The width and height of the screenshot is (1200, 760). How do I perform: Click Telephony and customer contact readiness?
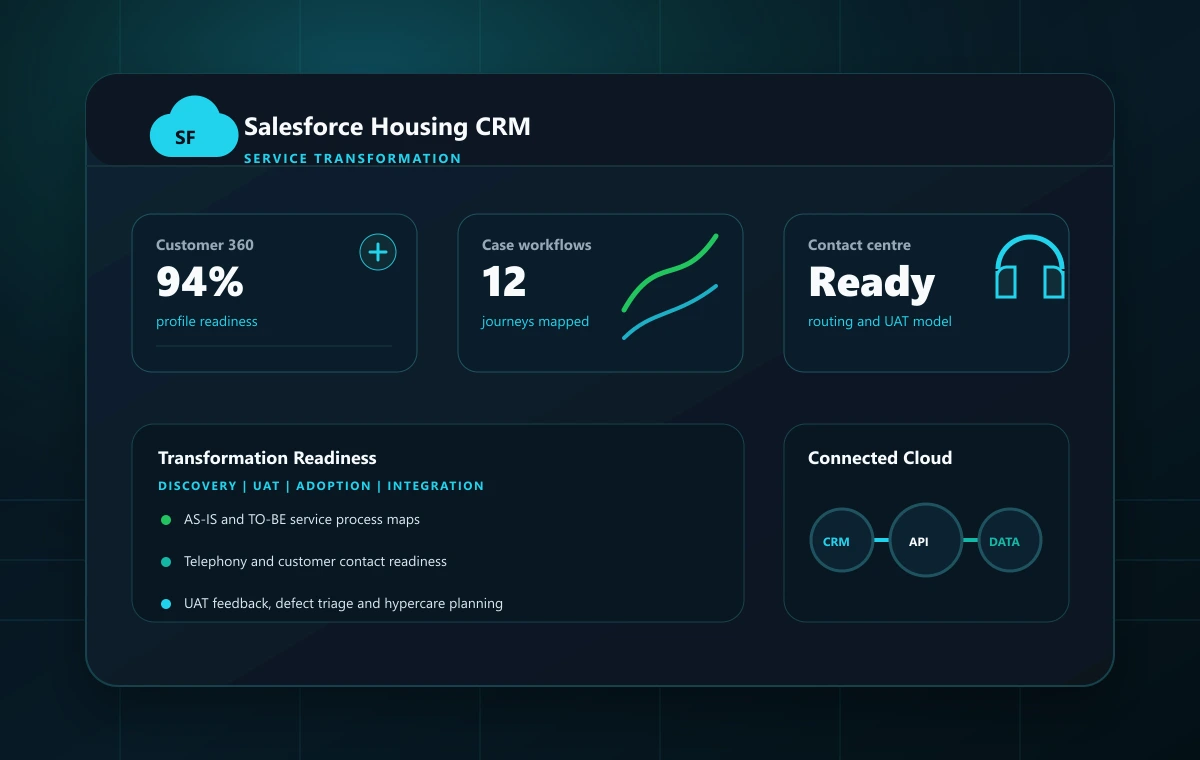coord(315,562)
